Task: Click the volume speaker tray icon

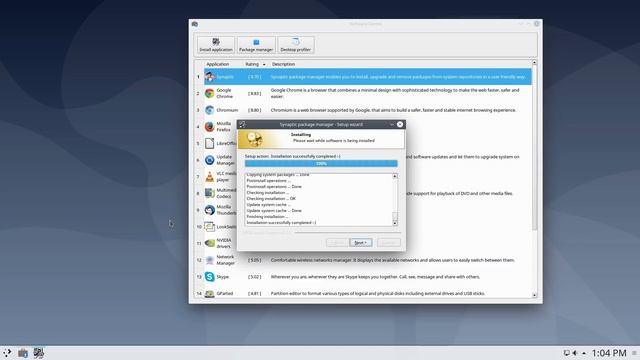Action: point(575,353)
